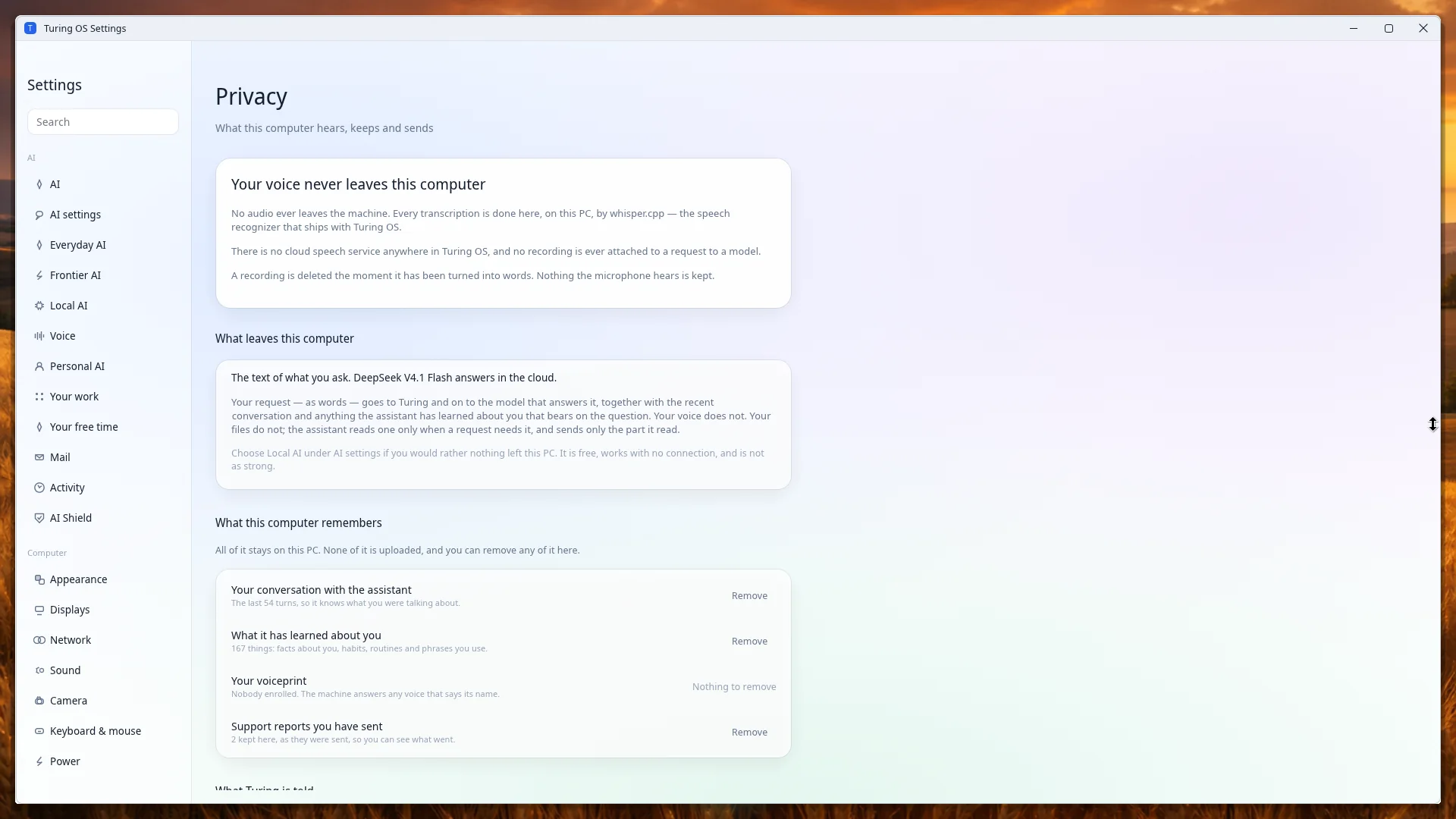Open Power settings label
Viewport: 1456px width, 819px height.
[x=65, y=761]
